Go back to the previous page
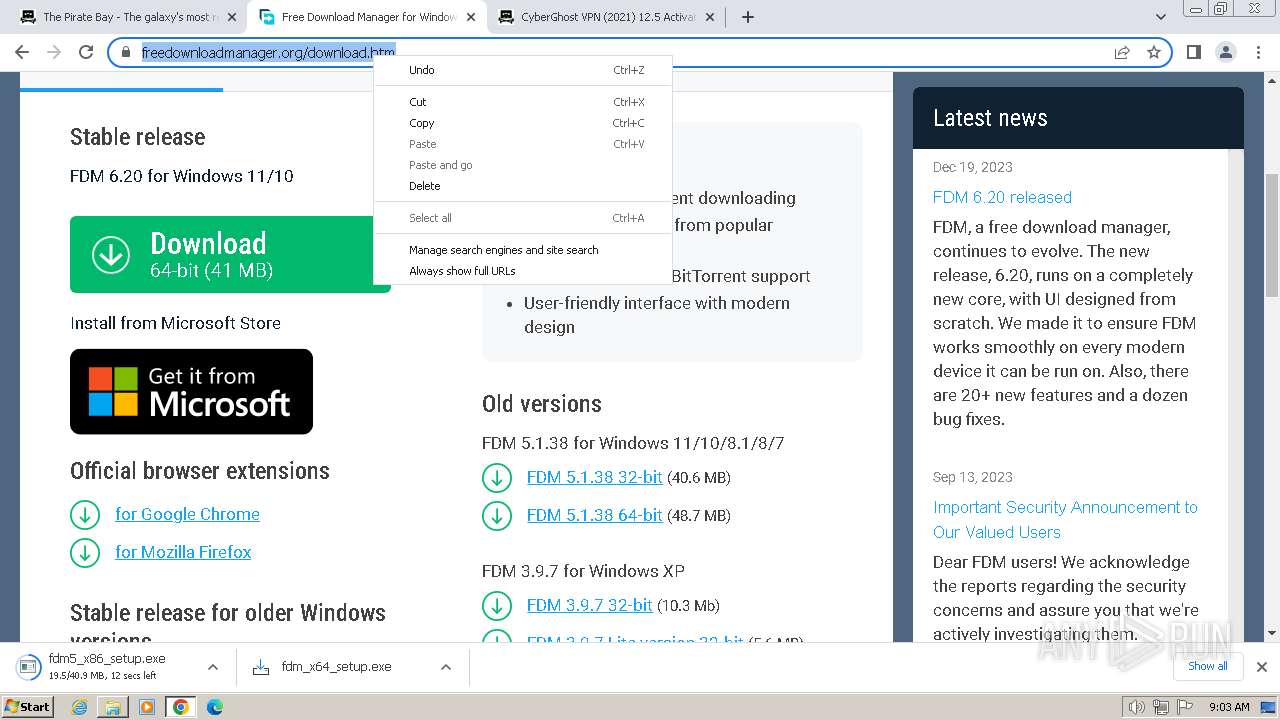Image resolution: width=1280 pixels, height=720 pixels. click(22, 52)
